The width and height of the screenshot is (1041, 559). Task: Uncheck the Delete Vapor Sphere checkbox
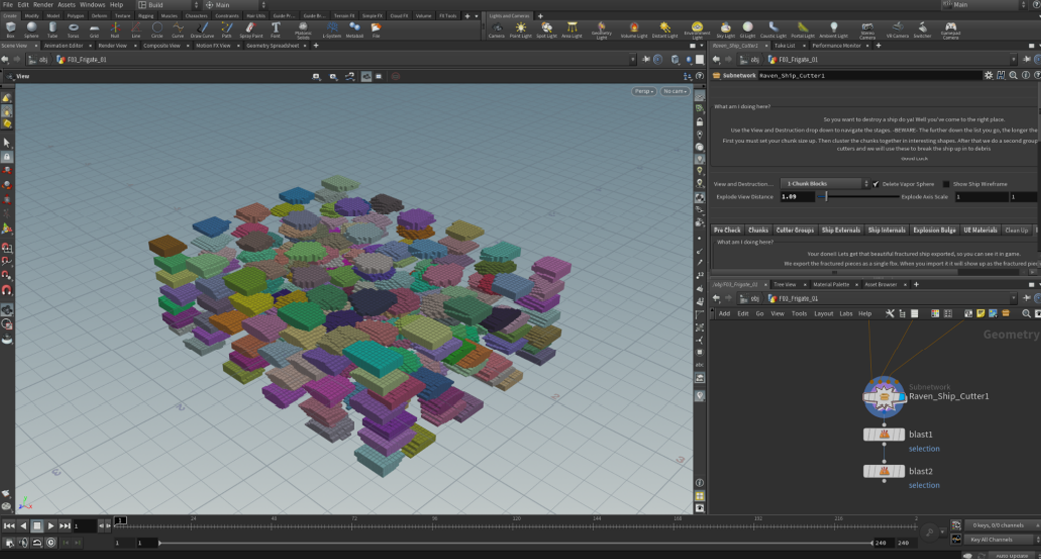pyautogui.click(x=876, y=184)
